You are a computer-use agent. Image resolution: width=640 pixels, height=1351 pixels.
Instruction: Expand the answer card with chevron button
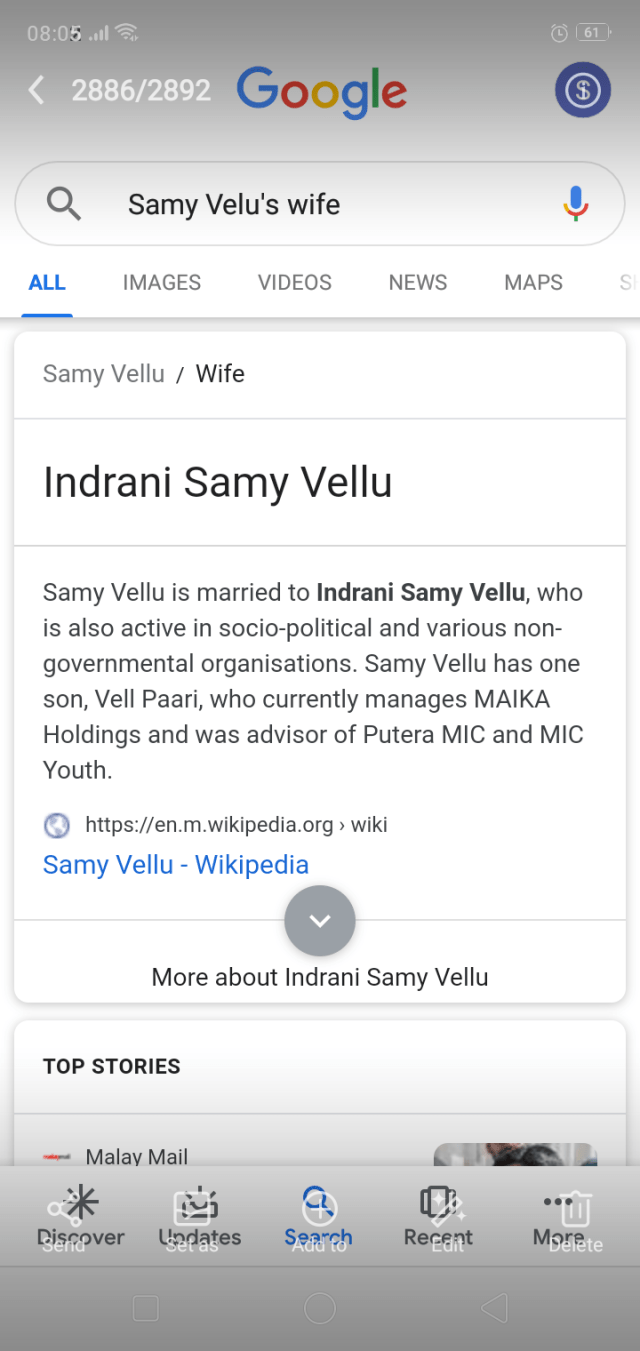(320, 920)
